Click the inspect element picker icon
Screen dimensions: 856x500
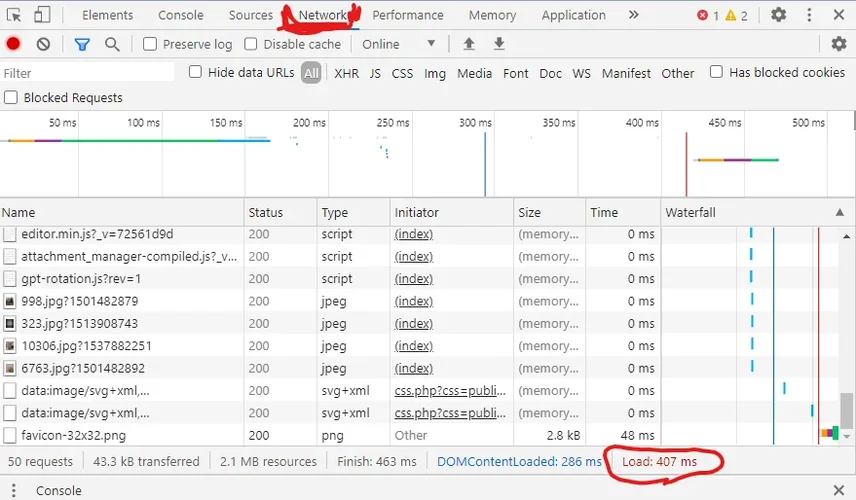(14, 15)
